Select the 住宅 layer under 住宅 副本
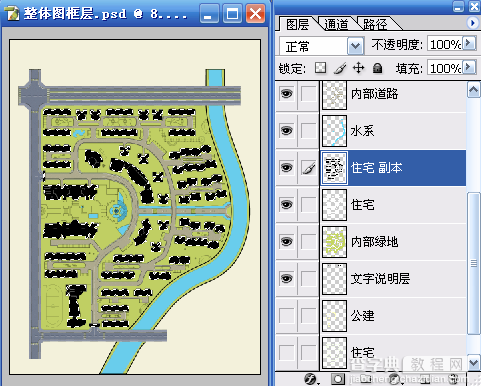 (x=362, y=205)
